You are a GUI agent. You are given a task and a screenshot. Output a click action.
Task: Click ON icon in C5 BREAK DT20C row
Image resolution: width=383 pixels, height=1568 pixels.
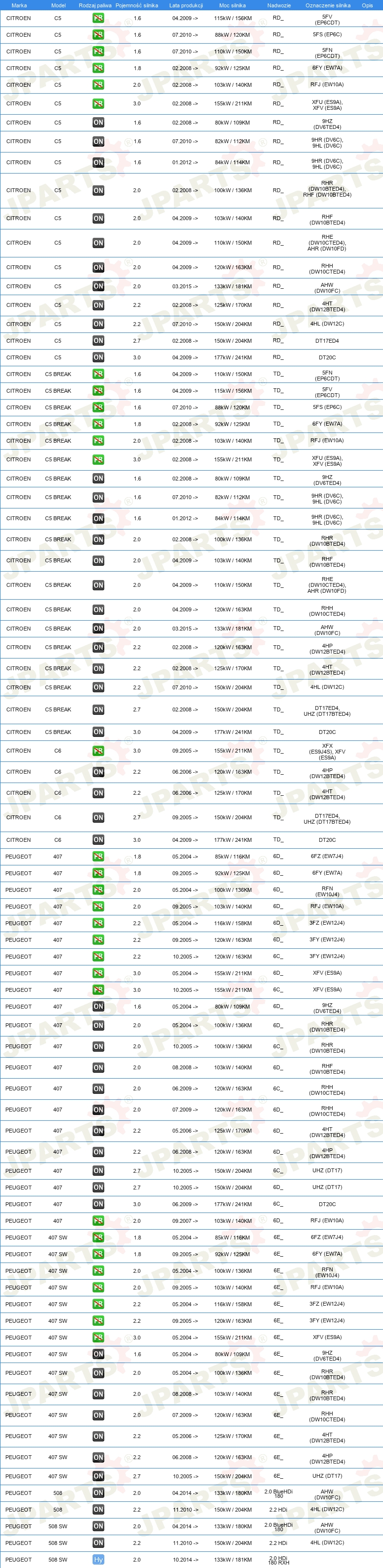(x=98, y=732)
